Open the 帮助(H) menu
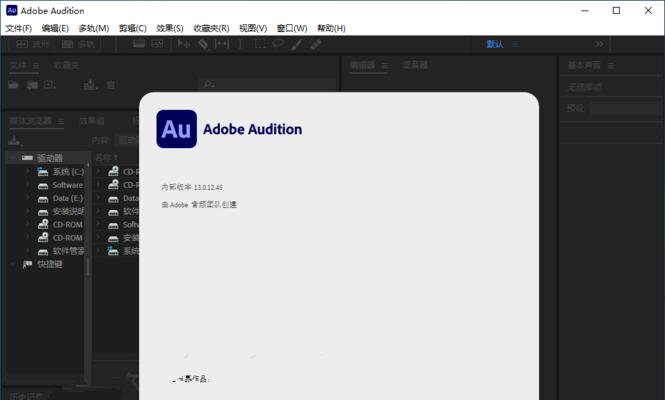The image size is (665, 400). pos(331,28)
